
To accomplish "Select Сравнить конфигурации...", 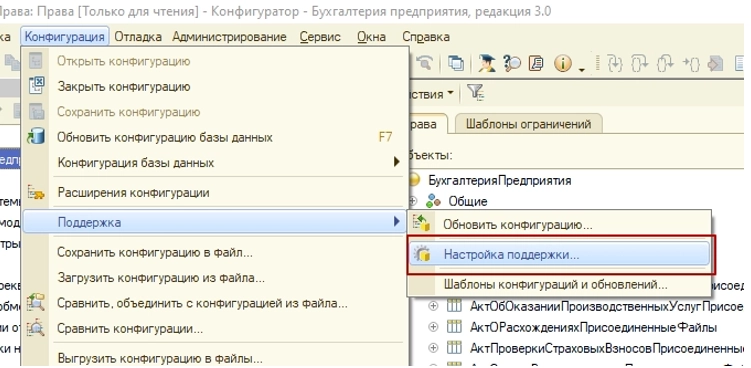I will click(215, 329).
